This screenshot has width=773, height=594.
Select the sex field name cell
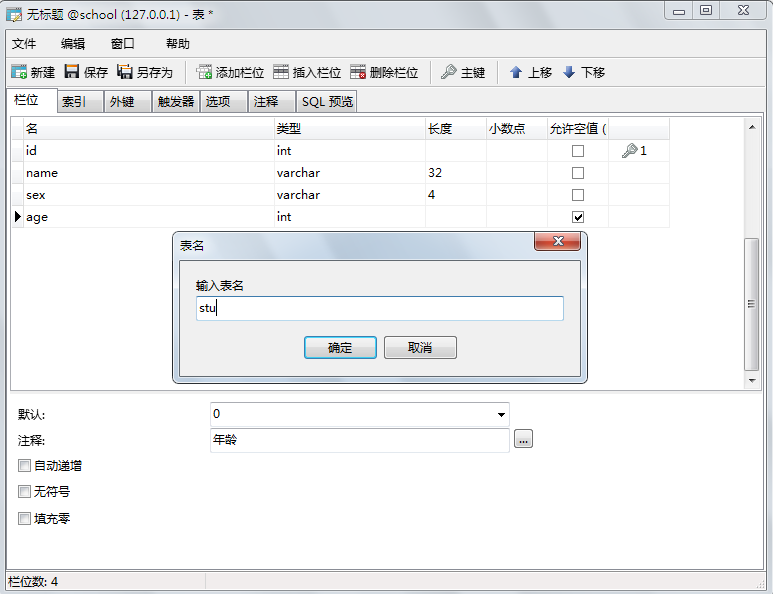point(149,195)
